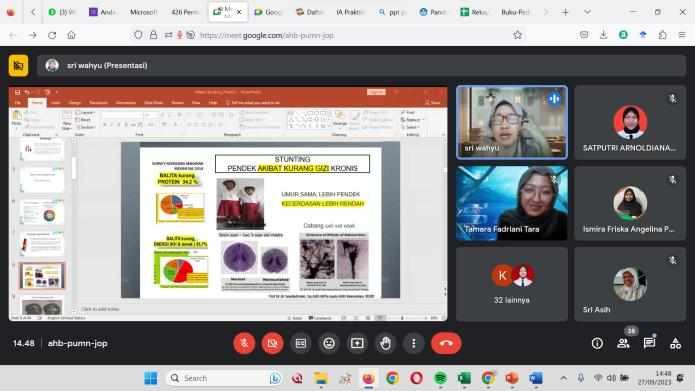Open PowerPoint from taskbar
The image size is (695, 391).
pyautogui.click(x=511, y=378)
